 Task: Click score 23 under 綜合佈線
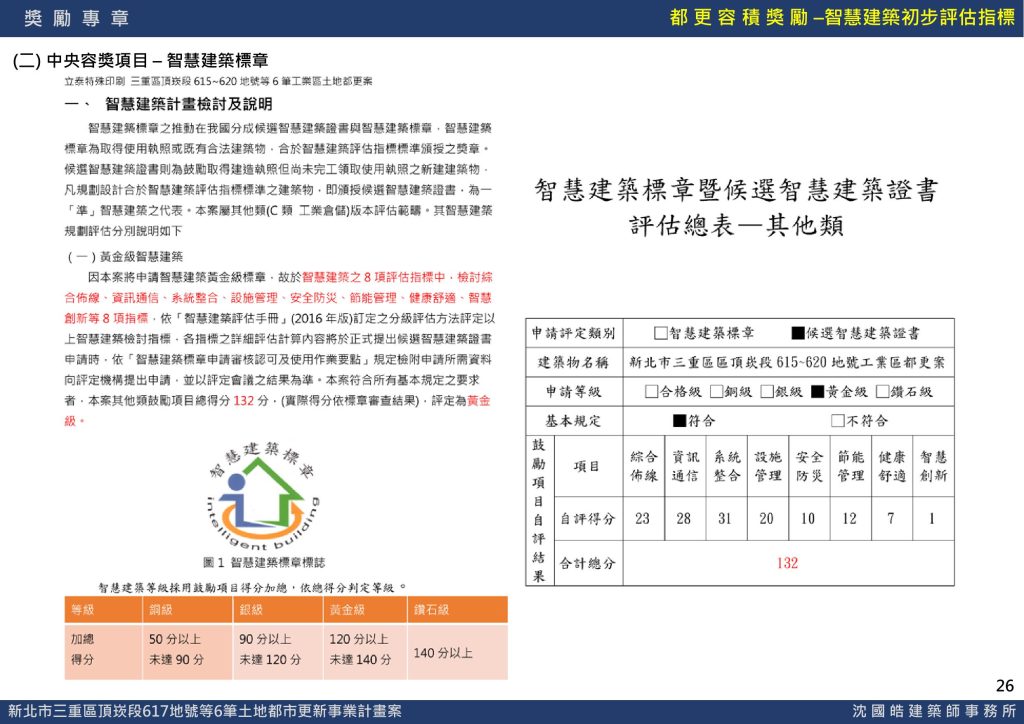[x=642, y=518]
